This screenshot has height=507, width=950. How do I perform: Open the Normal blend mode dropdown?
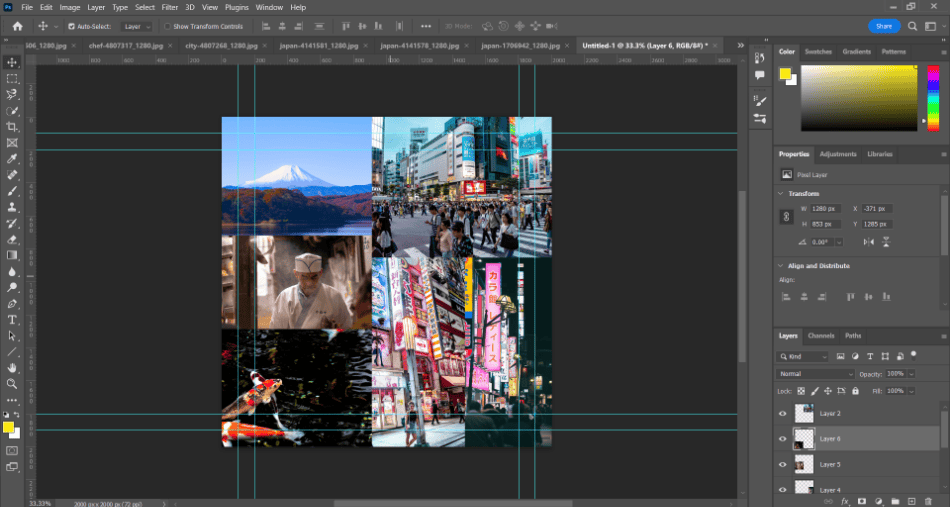815,374
